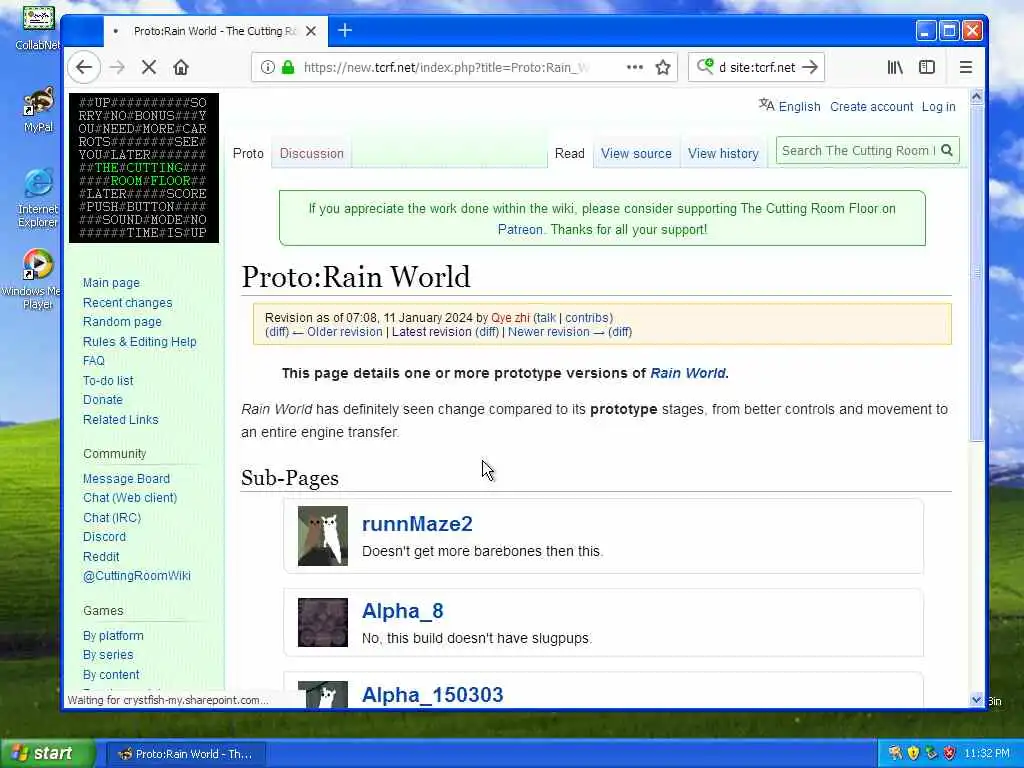The width and height of the screenshot is (1024, 768).
Task: Click the Create account link
Action: pyautogui.click(x=871, y=106)
